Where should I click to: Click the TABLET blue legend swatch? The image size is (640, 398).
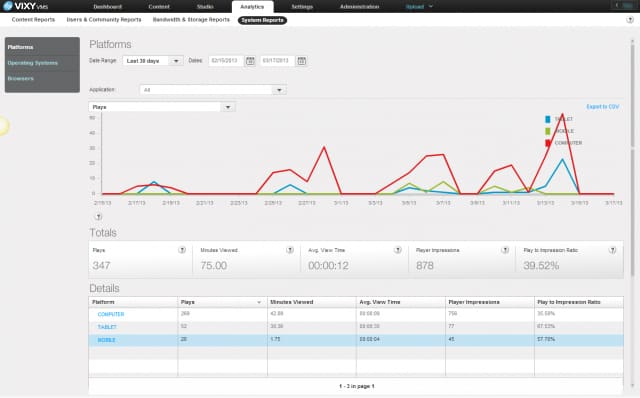click(x=548, y=119)
